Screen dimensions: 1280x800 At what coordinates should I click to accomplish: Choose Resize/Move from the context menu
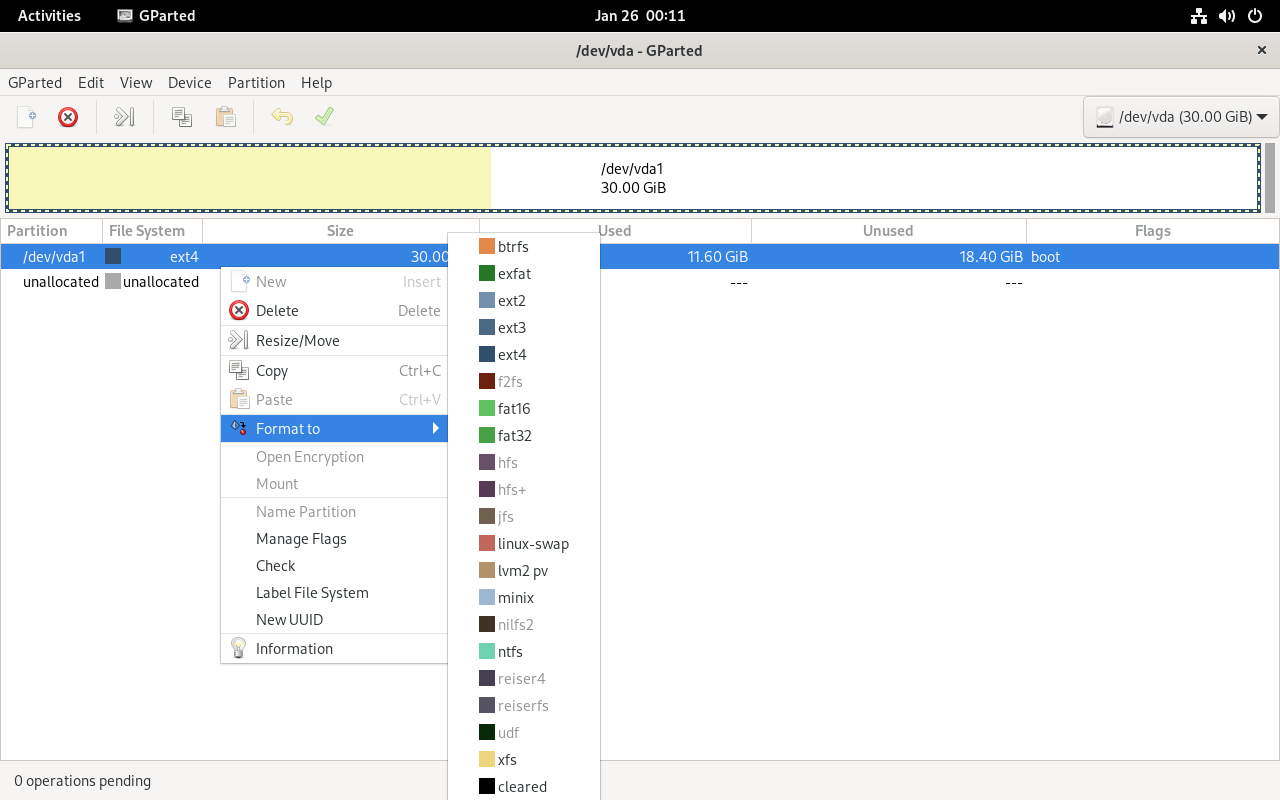(298, 340)
